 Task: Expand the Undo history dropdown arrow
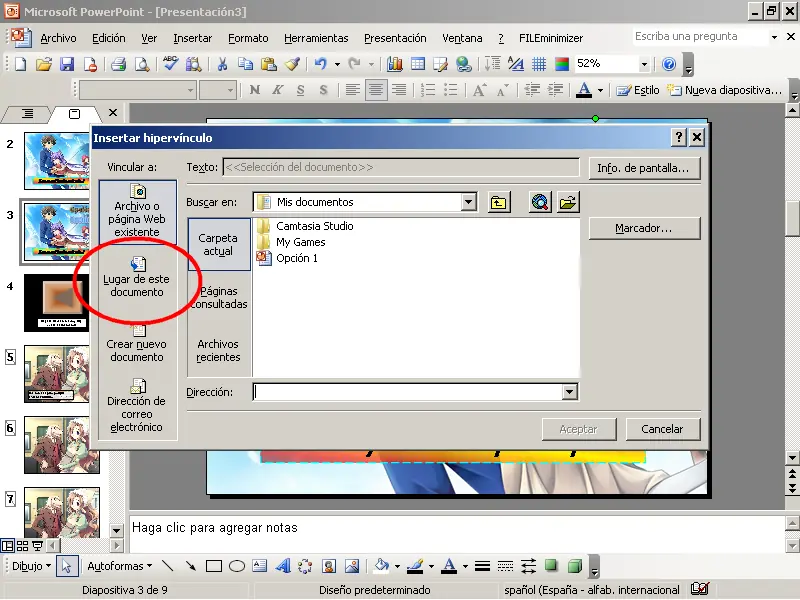337,64
